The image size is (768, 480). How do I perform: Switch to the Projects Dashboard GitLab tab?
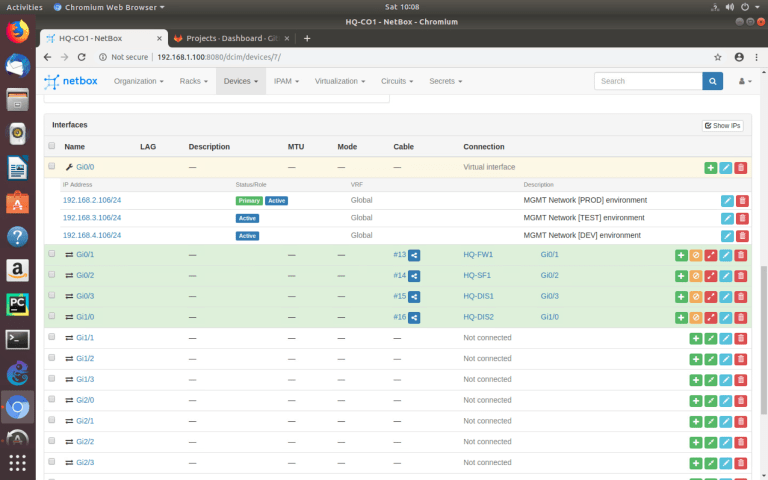point(232,38)
